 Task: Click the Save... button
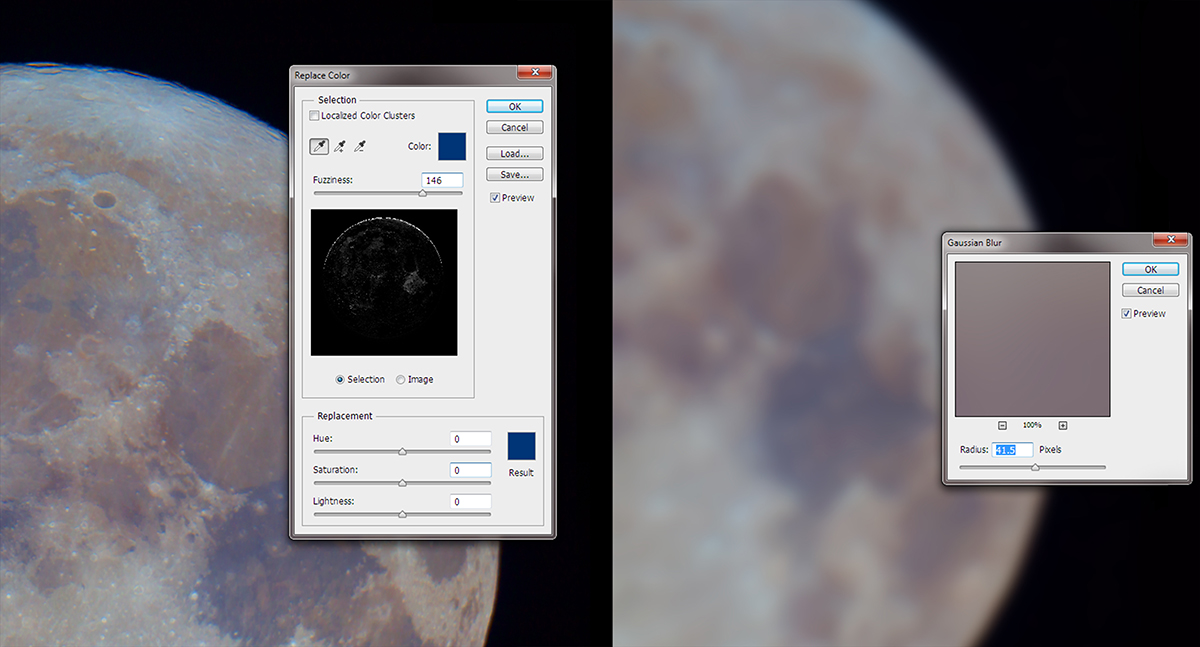pyautogui.click(x=515, y=175)
